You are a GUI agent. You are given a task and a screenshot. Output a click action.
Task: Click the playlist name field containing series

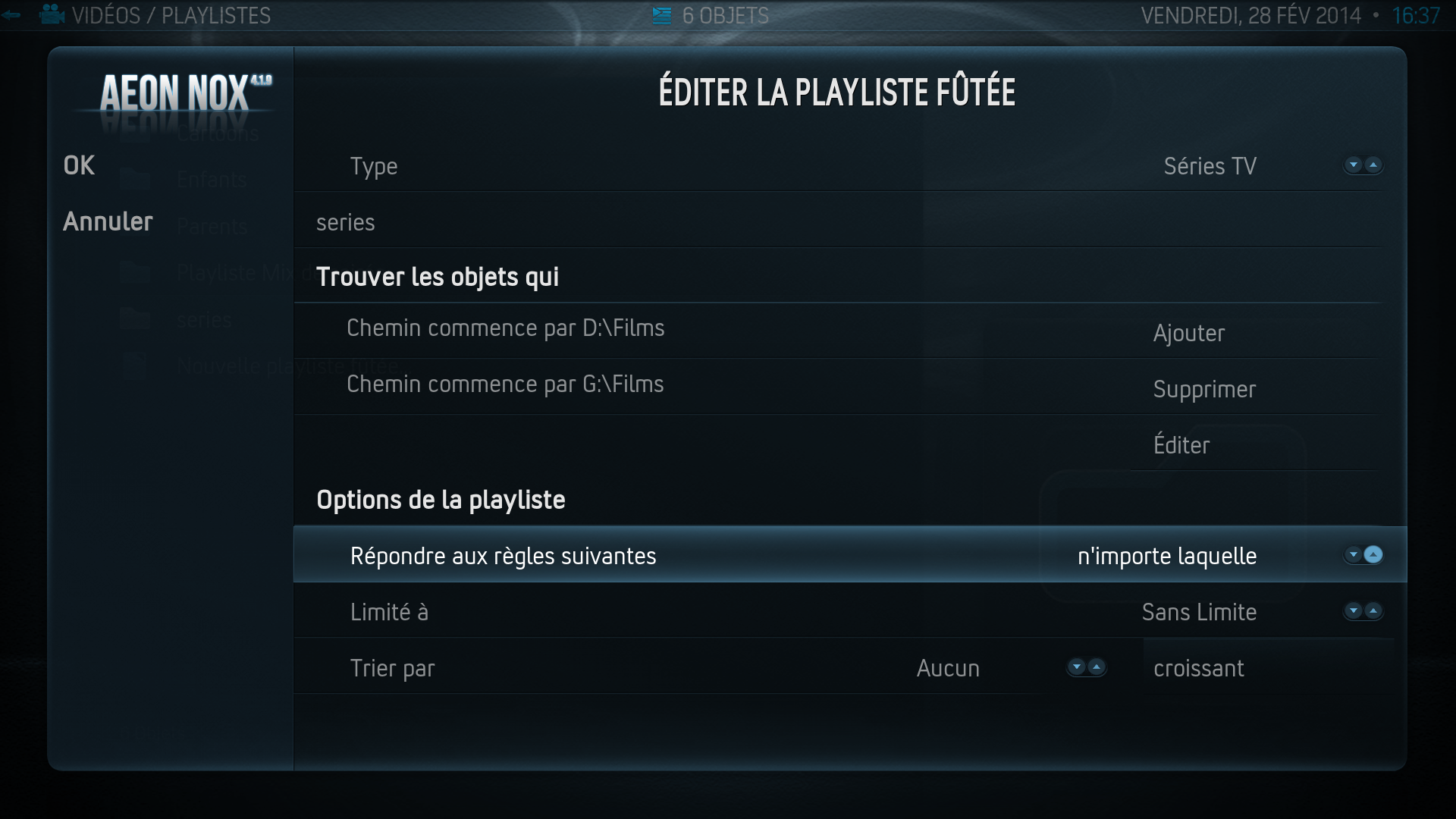click(x=838, y=221)
